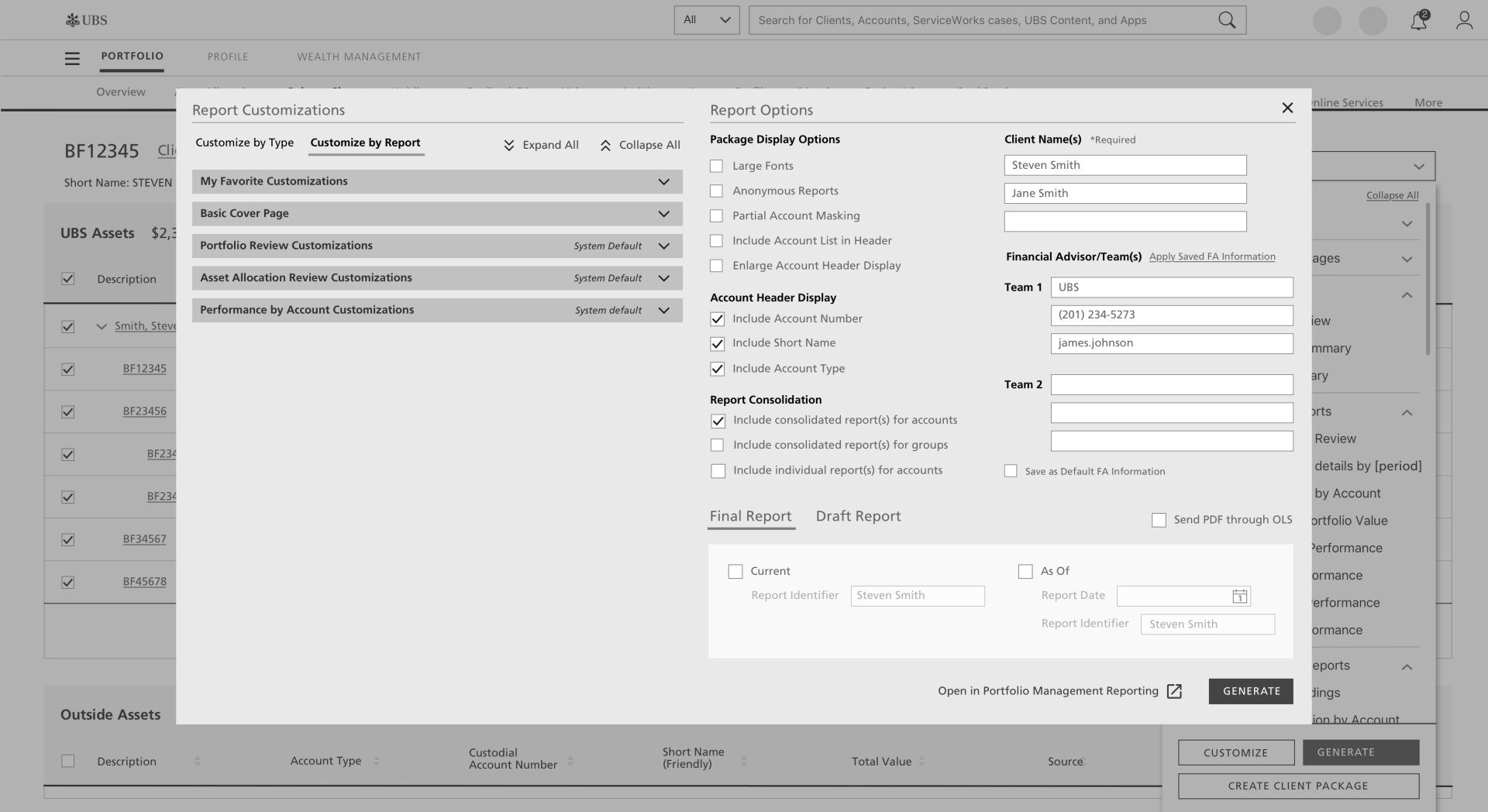Open the All search scope dropdown

(x=707, y=20)
